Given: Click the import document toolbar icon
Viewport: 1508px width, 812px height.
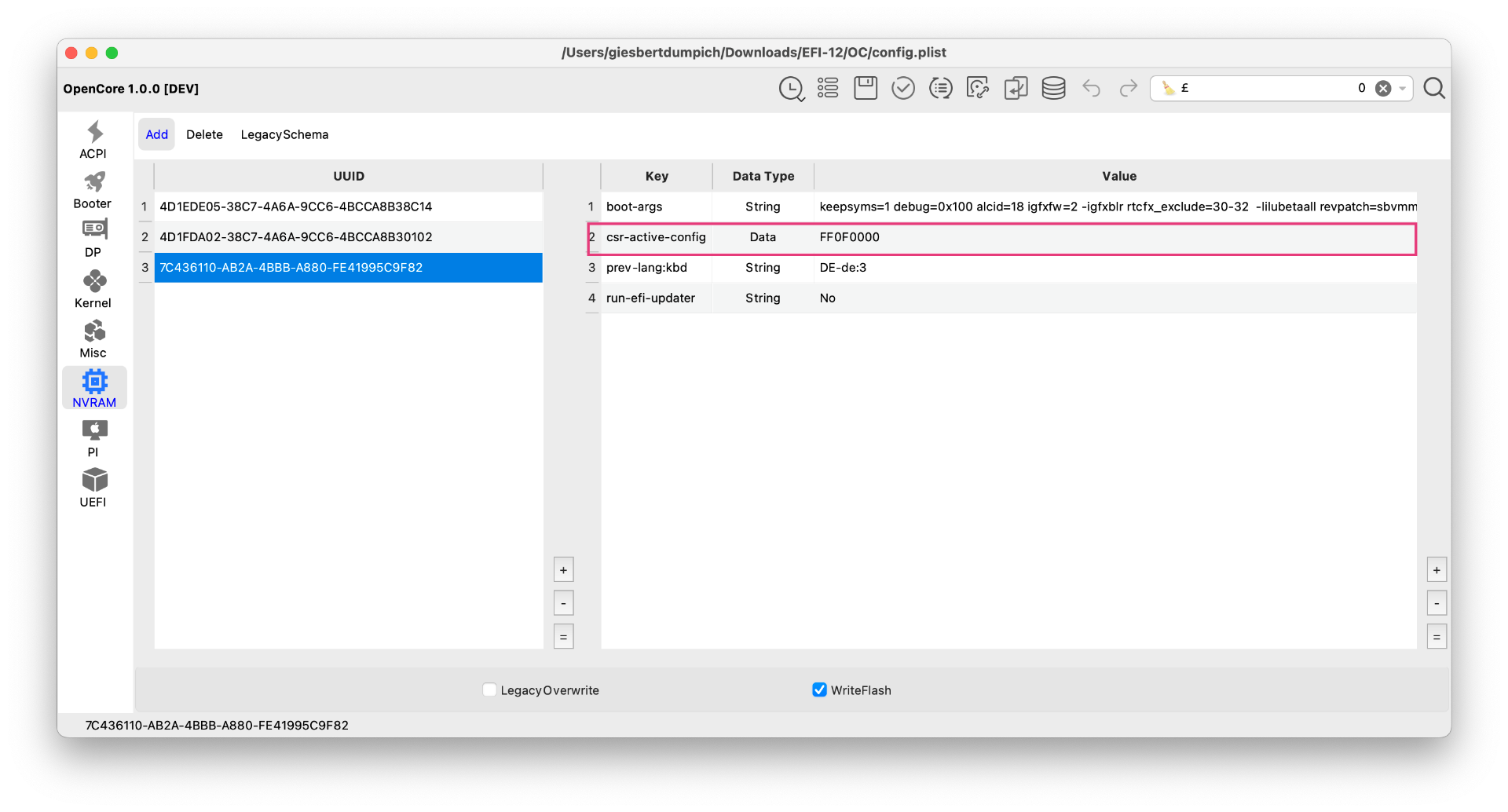Looking at the screenshot, I should (1016, 88).
